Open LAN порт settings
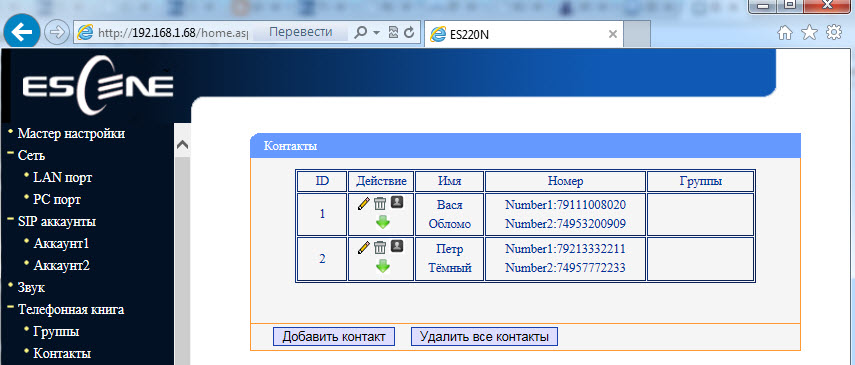Viewport: 855px width, 365px height. pos(63,177)
